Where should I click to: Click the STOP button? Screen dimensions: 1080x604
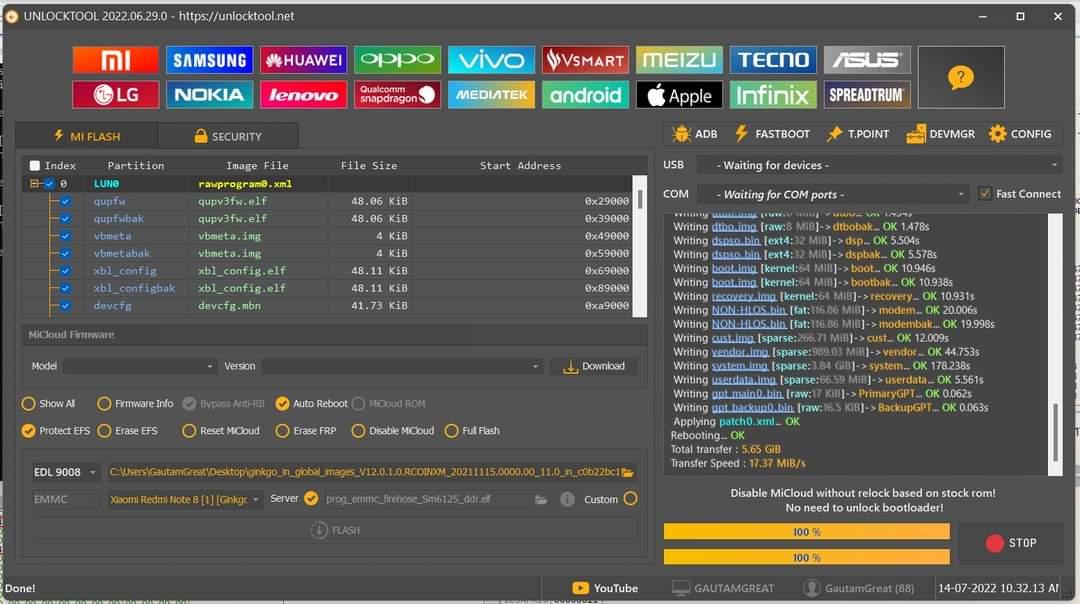click(1010, 543)
